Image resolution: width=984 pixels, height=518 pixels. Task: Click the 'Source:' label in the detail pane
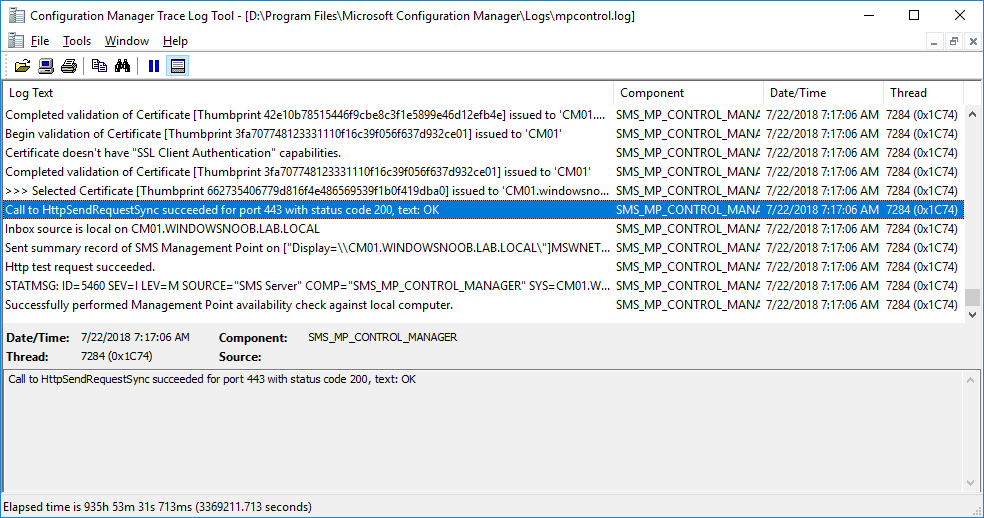240,357
